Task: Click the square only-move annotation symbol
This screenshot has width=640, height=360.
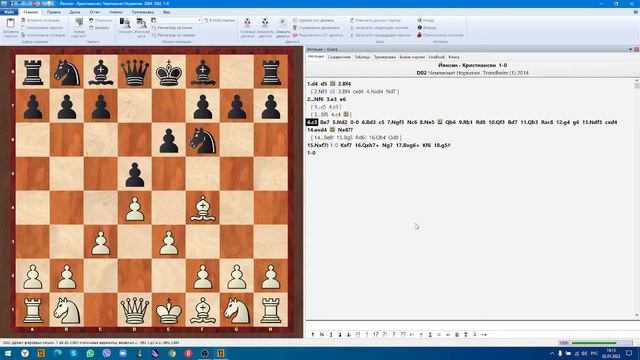Action: 358,335
